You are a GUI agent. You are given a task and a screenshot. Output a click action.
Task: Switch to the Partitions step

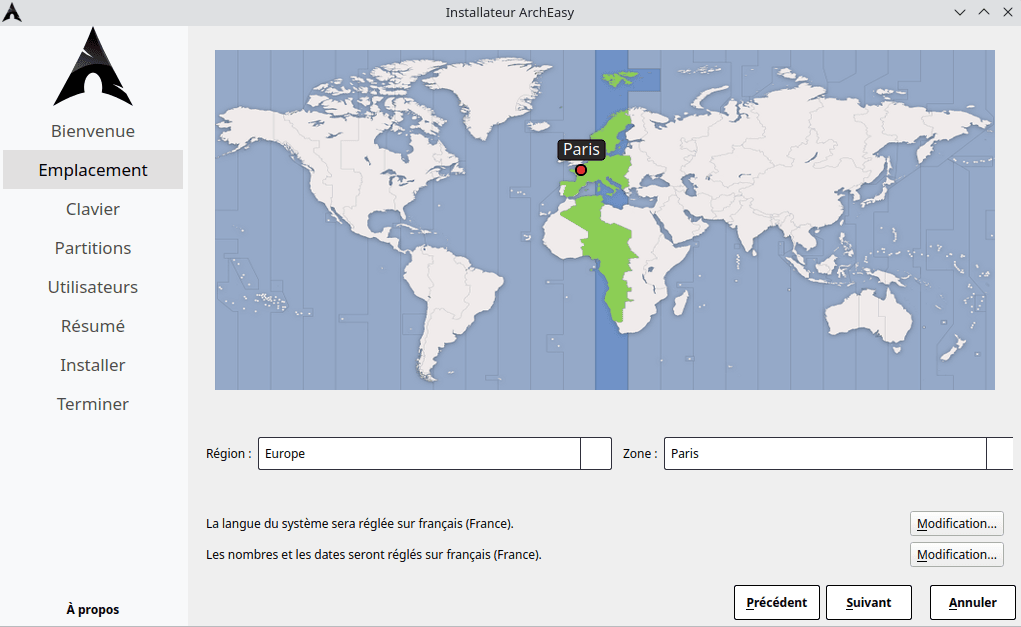pyautogui.click(x=93, y=248)
